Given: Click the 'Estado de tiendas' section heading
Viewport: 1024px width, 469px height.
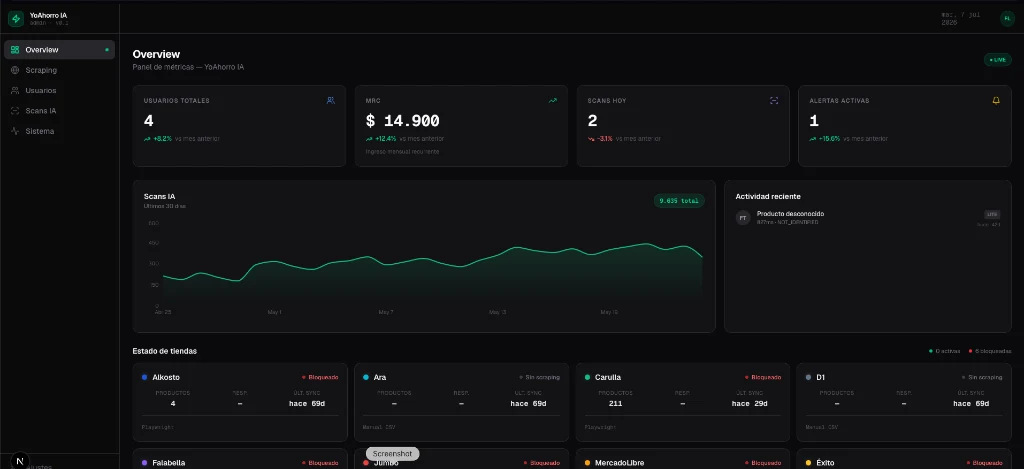Looking at the screenshot, I should click(165, 351).
